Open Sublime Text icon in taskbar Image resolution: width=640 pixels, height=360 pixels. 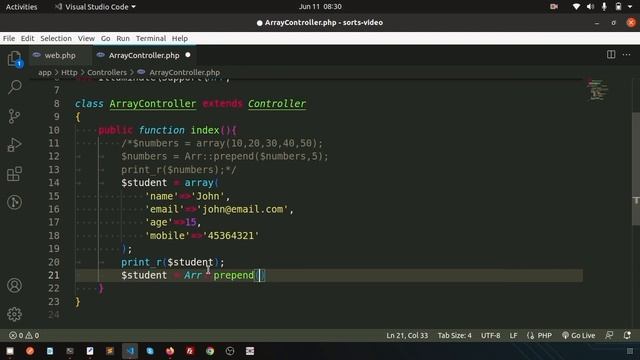(x=110, y=351)
